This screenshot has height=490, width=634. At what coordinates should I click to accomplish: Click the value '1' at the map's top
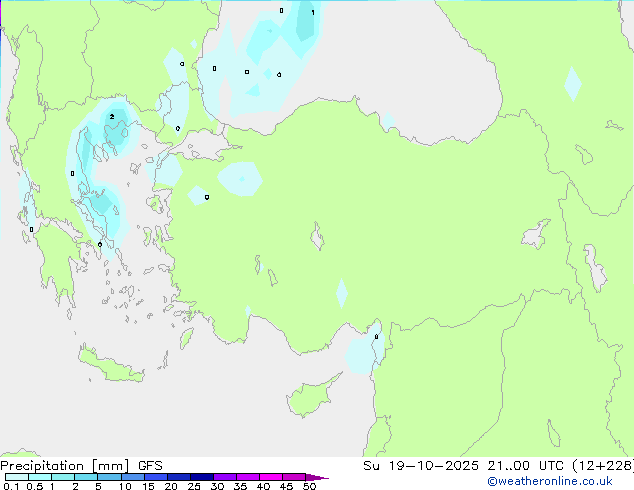pos(313,13)
